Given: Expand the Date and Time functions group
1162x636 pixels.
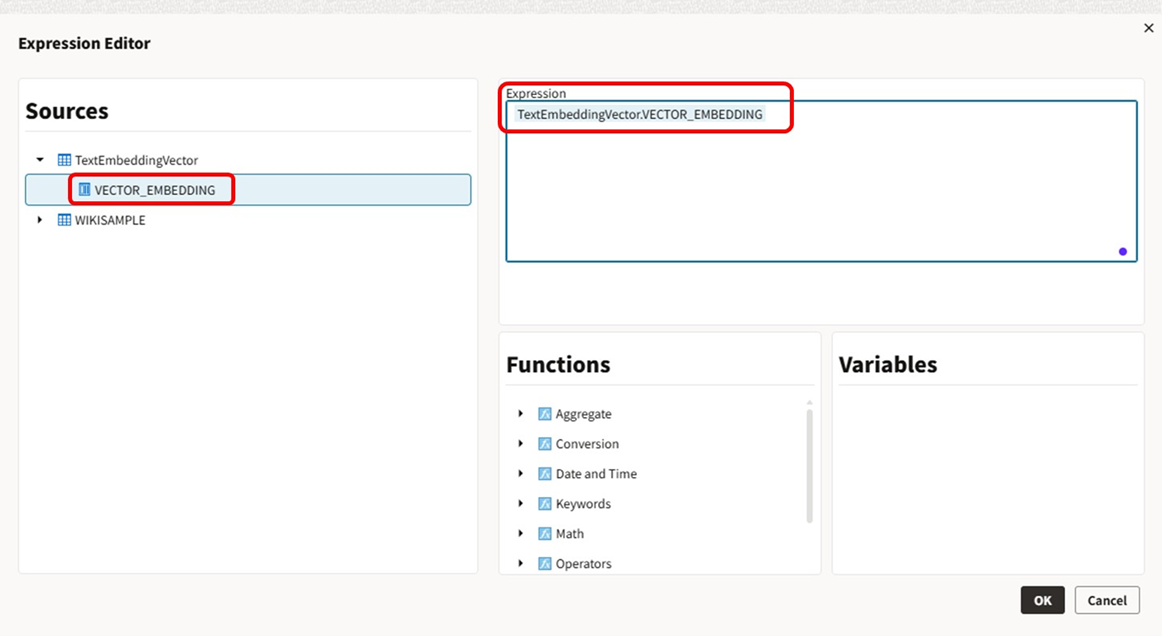Looking at the screenshot, I should tap(520, 474).
